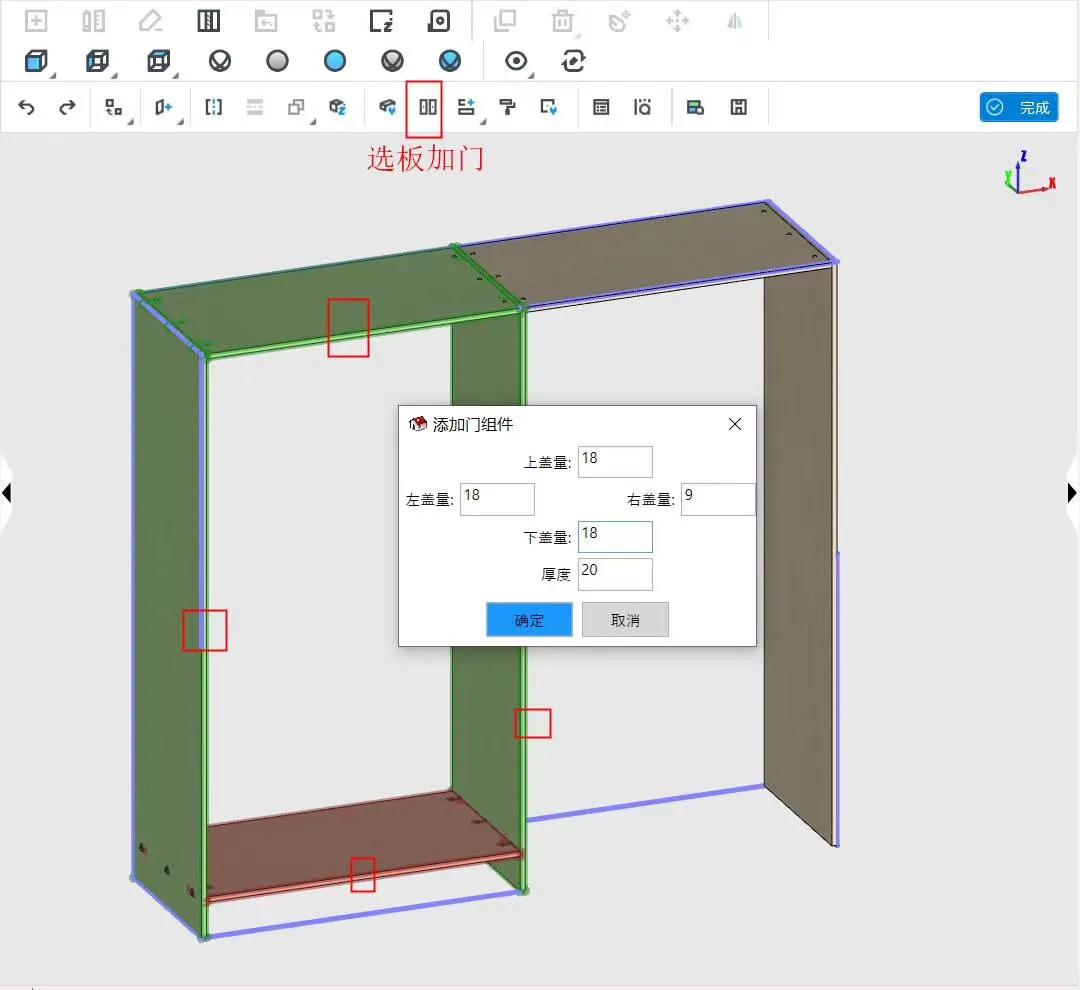
Task: Click the undo arrow
Action: click(27, 107)
